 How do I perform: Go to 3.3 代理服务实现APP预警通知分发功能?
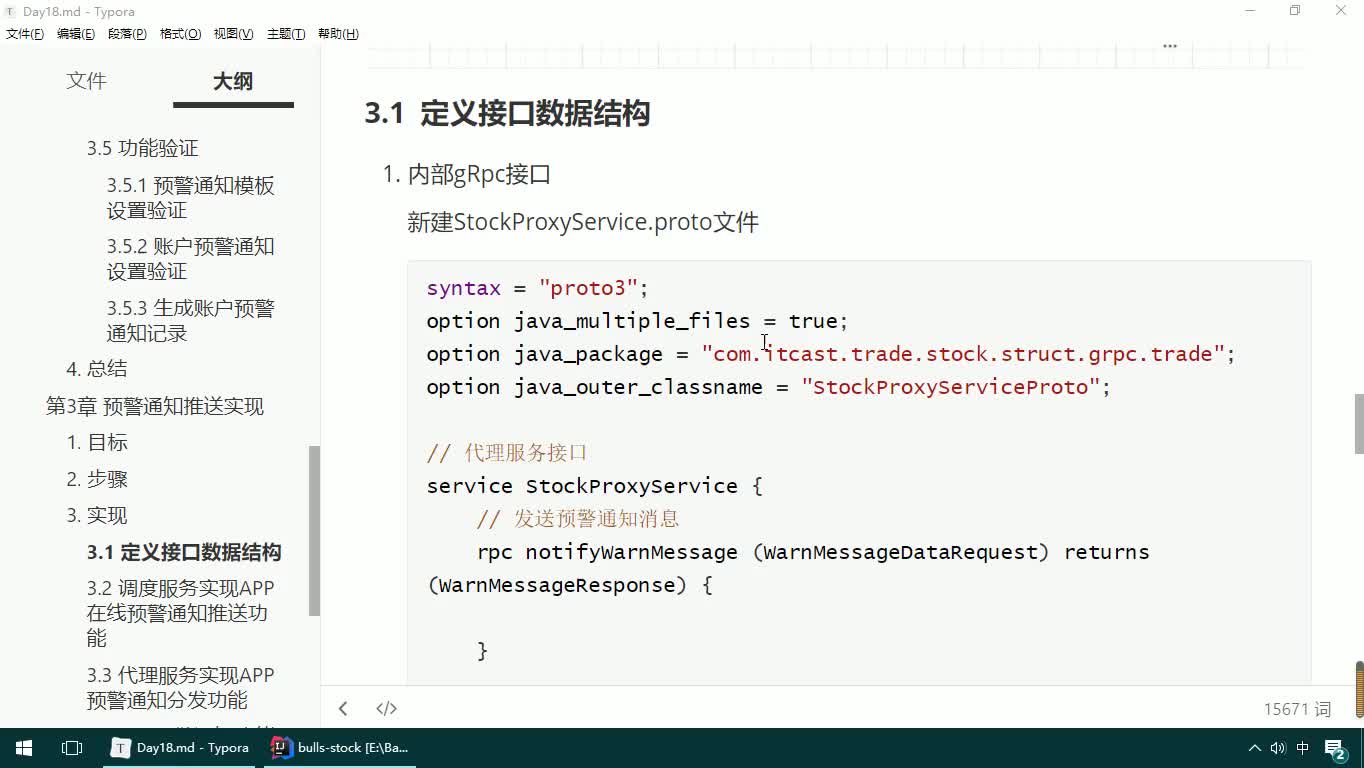pos(181,687)
